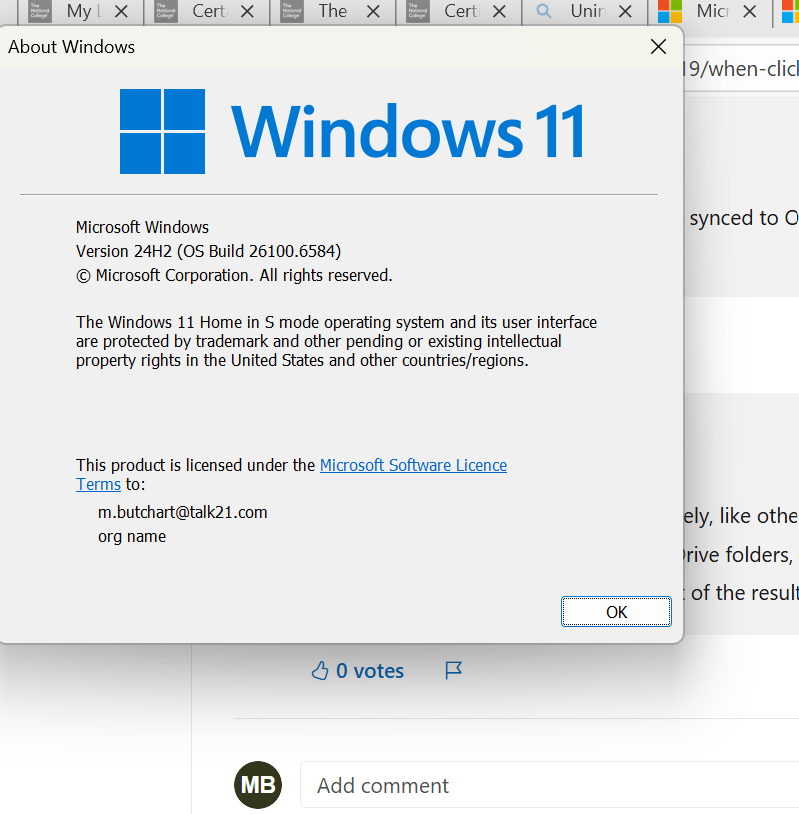
Task: Click the MB user avatar
Action: [258, 785]
